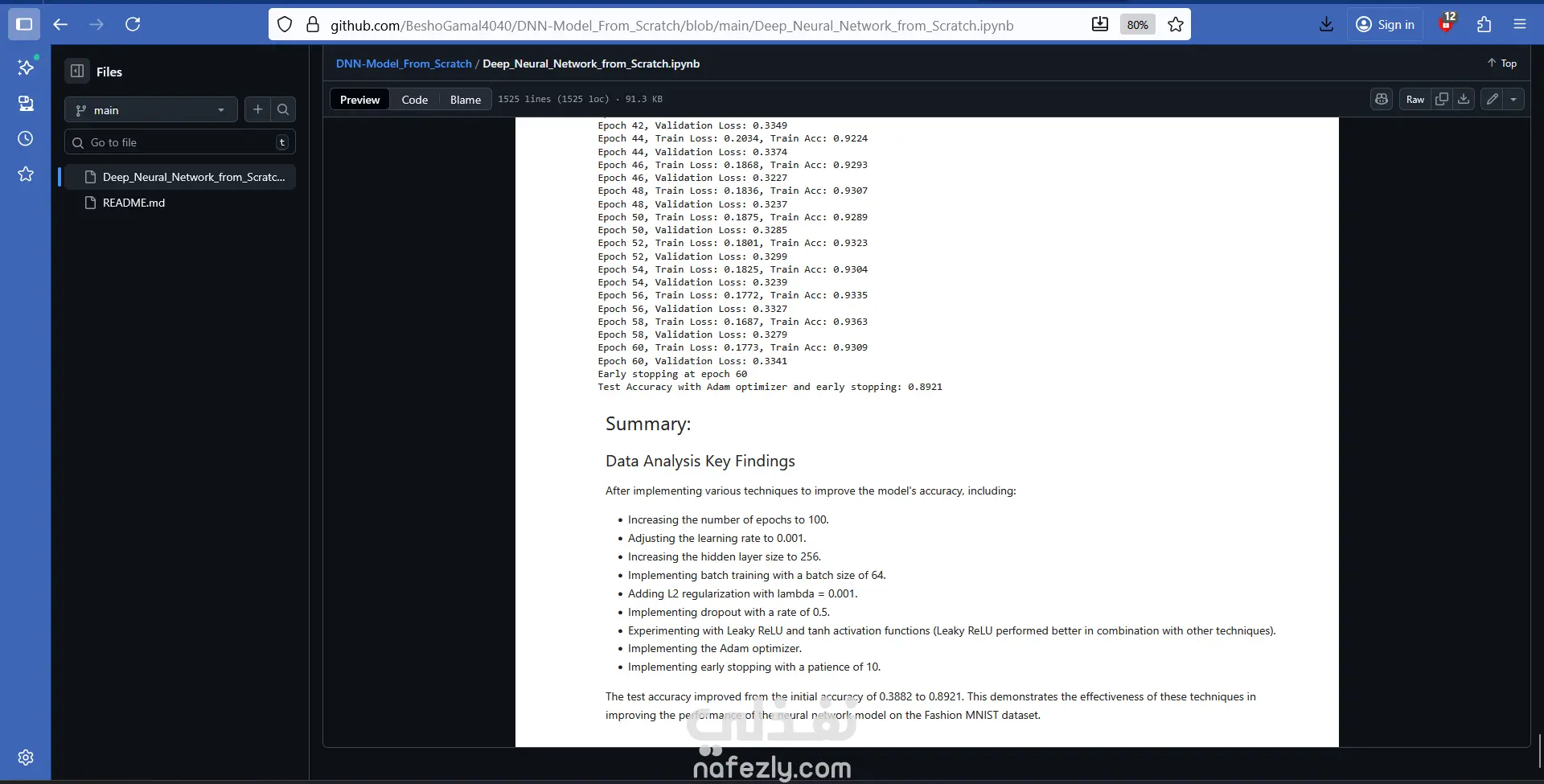Click the 'Increasing the number of epochs to 100.' bullet
This screenshot has height=784, width=1544.
729,519
